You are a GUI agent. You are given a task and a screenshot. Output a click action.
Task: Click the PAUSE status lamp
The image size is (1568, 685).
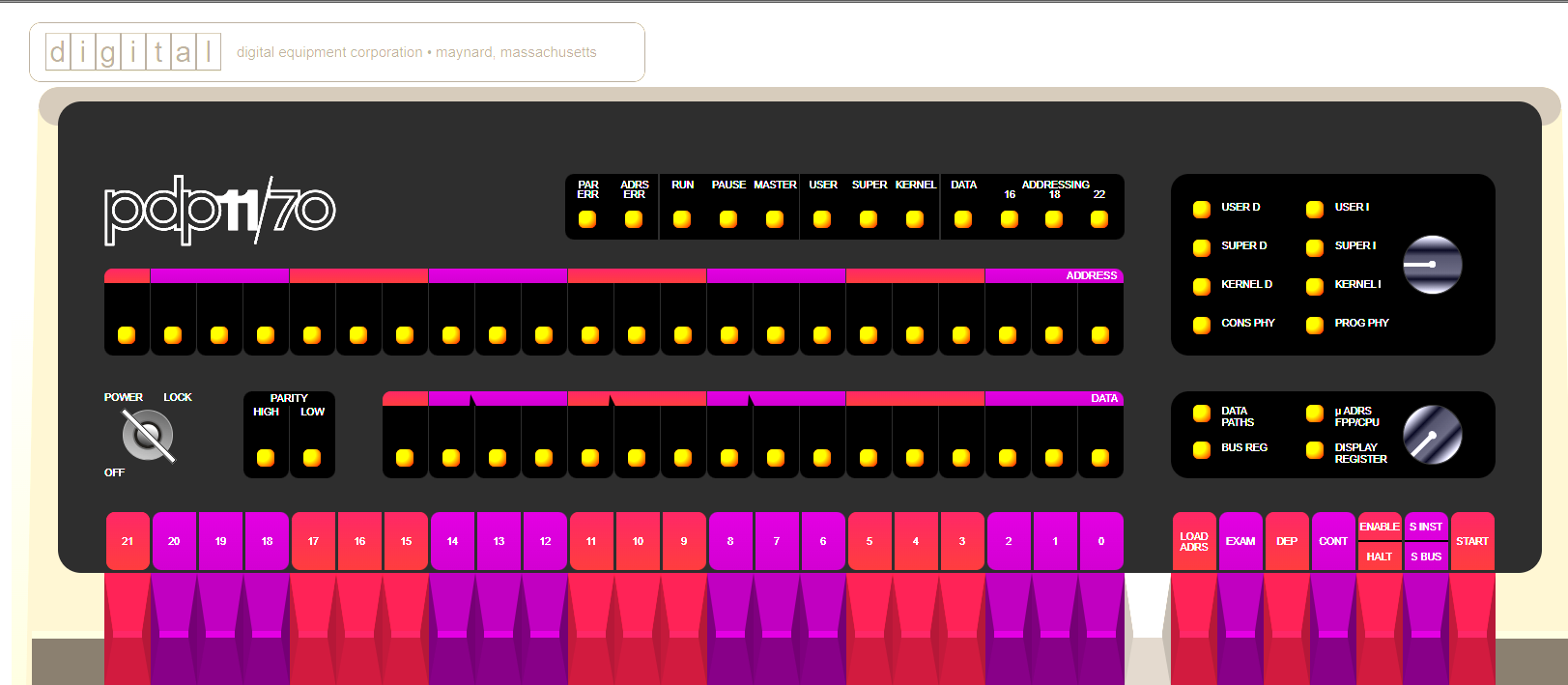tap(728, 219)
